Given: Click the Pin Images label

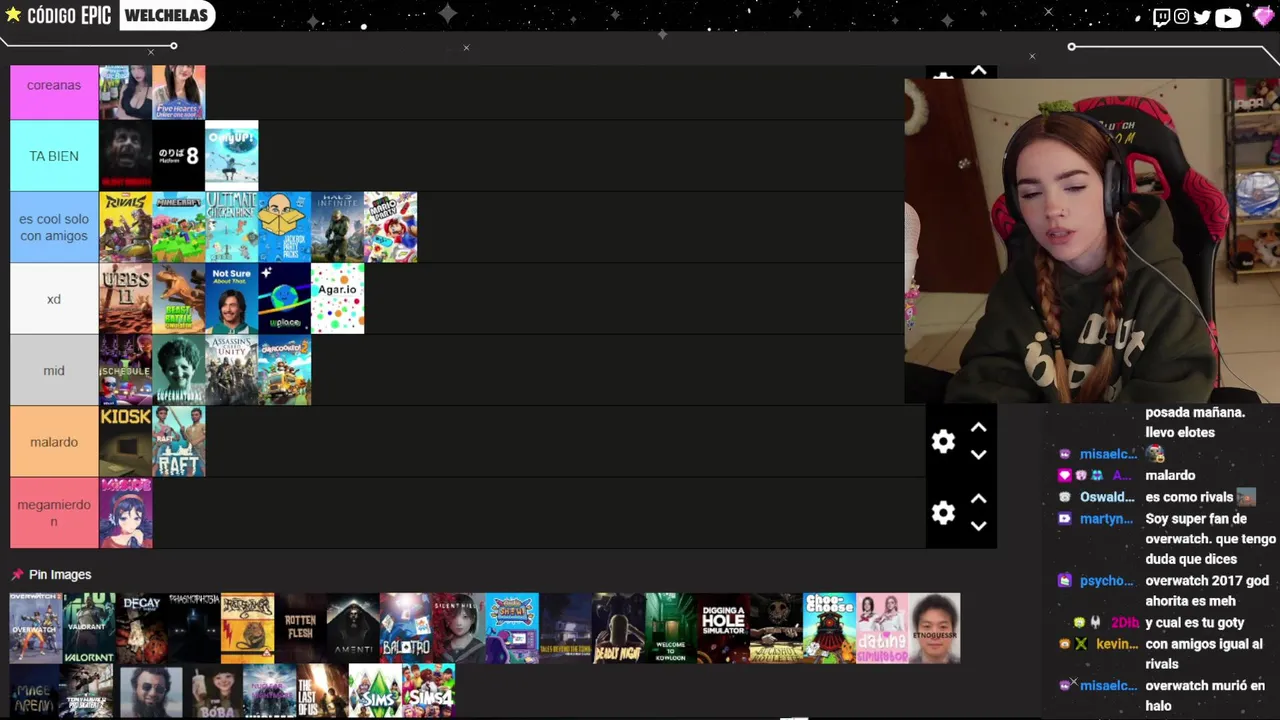Looking at the screenshot, I should click(60, 575).
